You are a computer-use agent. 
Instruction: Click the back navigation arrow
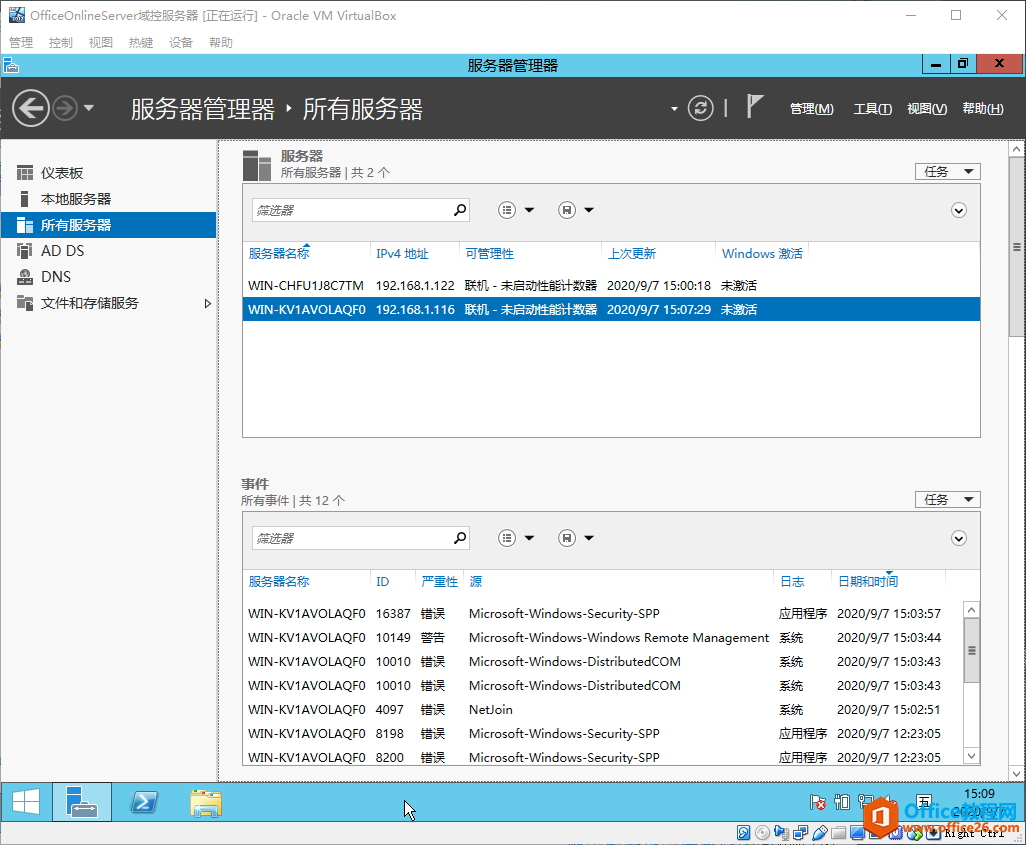[x=30, y=108]
